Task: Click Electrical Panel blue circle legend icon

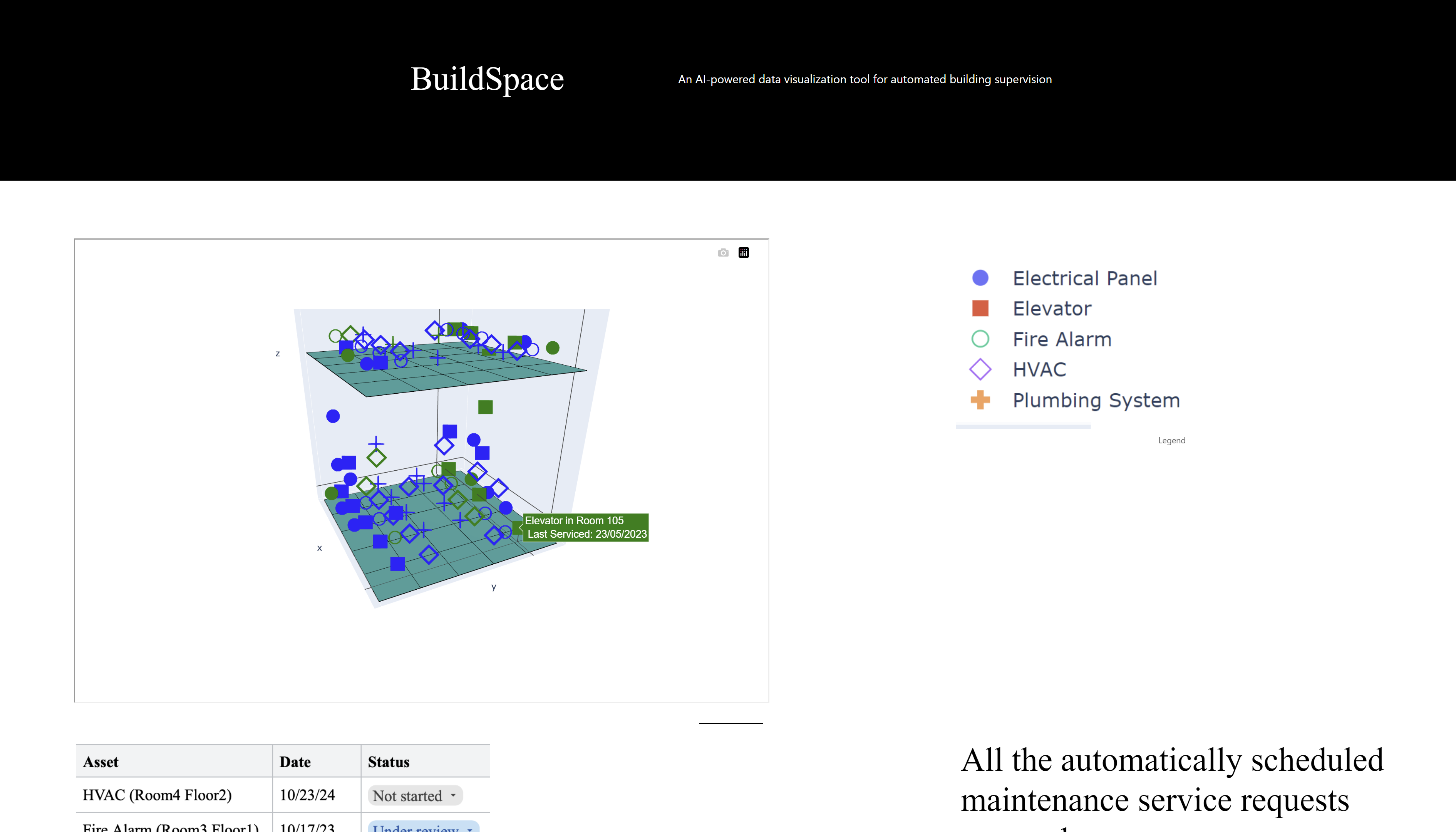Action: [x=980, y=278]
